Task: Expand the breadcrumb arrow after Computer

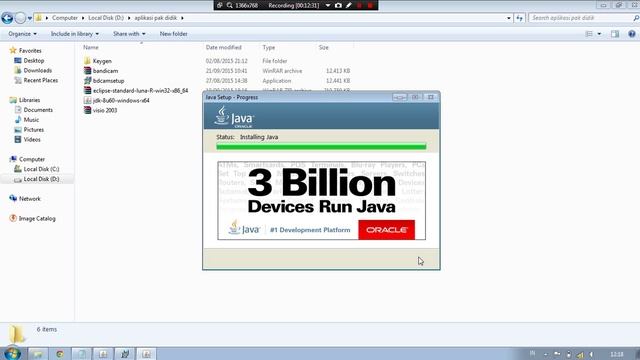Action: [x=83, y=18]
